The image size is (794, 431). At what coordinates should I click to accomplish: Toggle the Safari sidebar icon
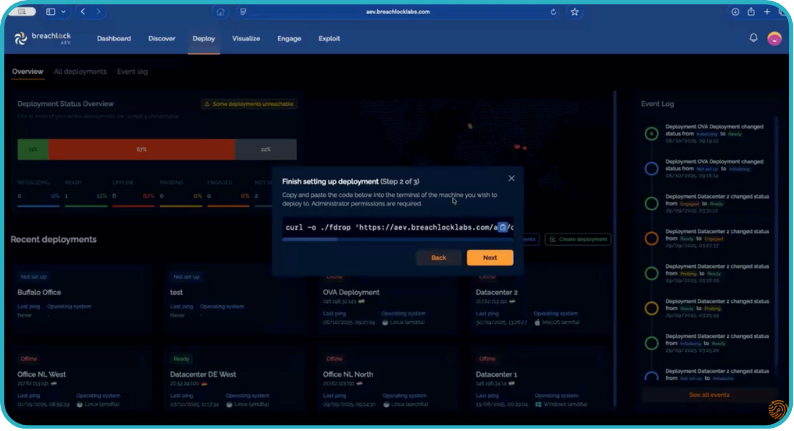[51, 12]
